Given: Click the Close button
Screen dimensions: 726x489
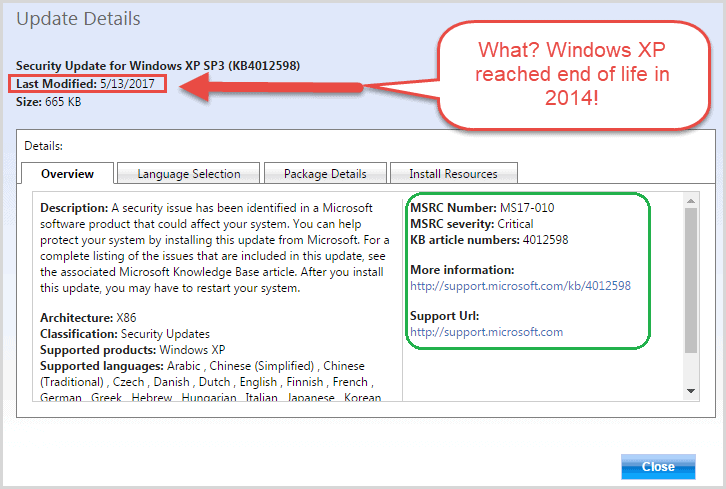Looking at the screenshot, I should pos(658,467).
